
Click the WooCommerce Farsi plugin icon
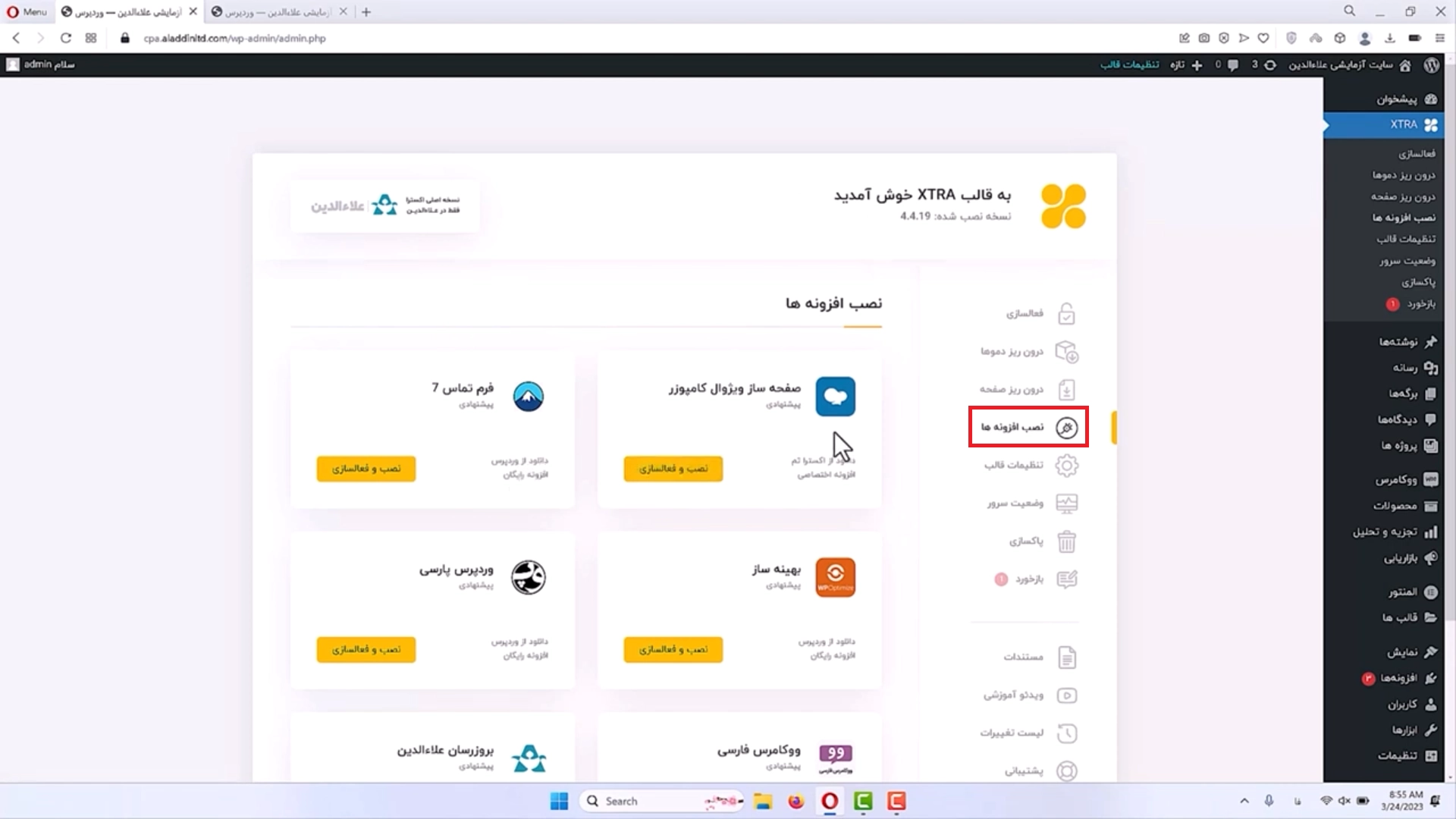point(836,758)
